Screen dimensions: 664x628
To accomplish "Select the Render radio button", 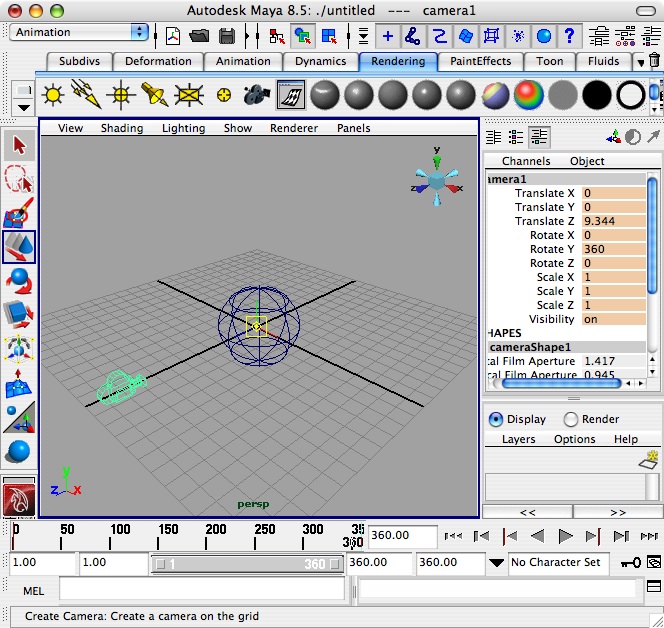I will 571,419.
